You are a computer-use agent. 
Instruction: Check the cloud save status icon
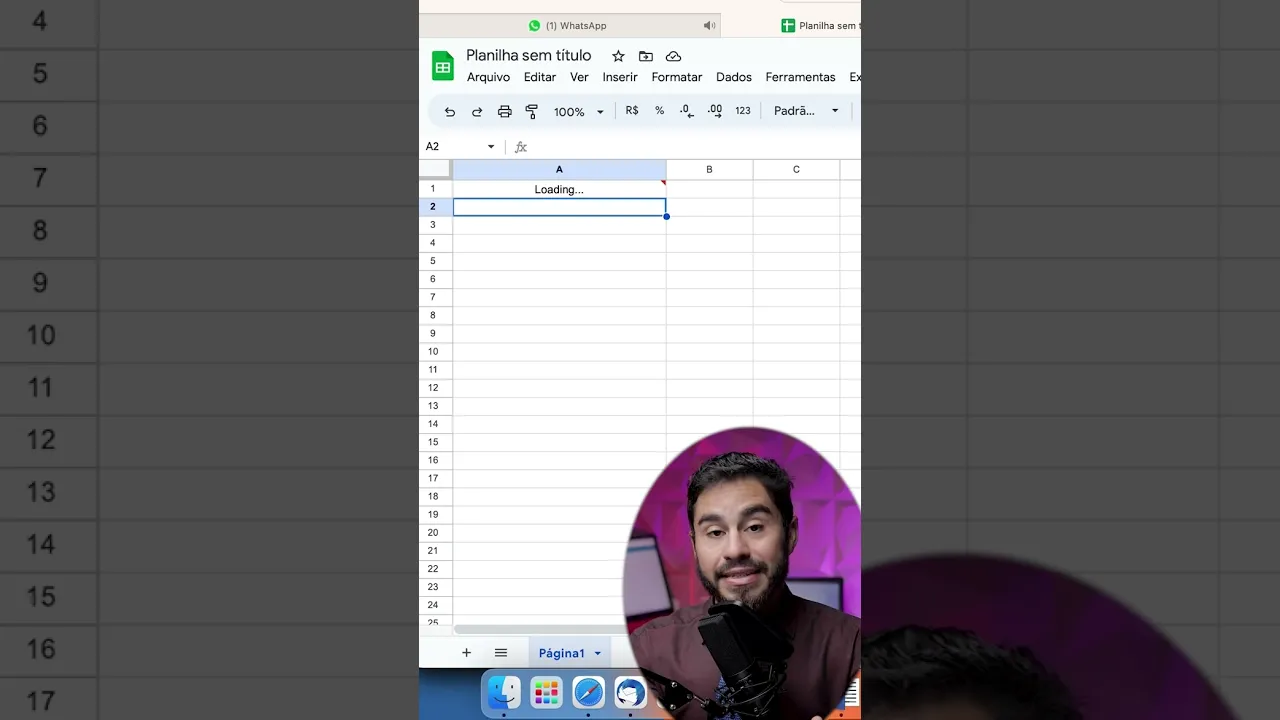[x=673, y=56]
